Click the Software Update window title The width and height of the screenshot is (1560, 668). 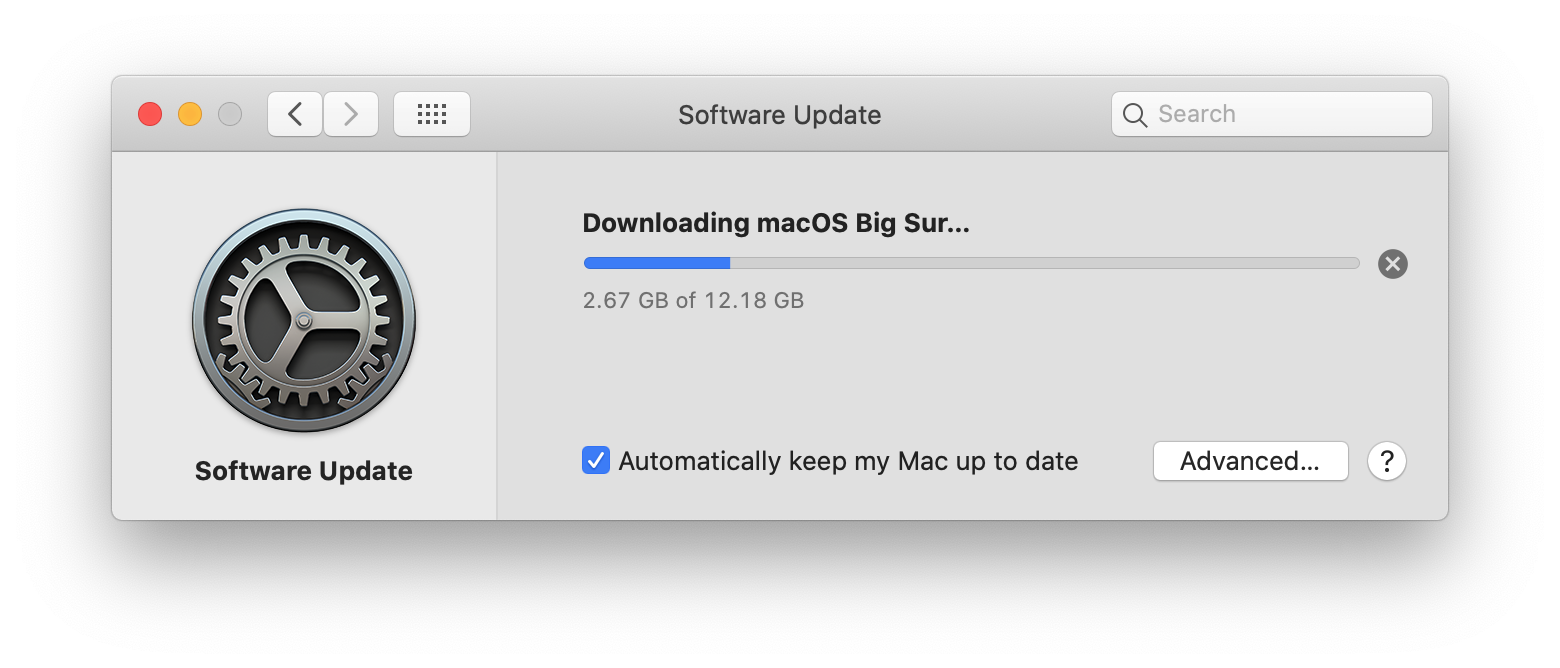(x=780, y=115)
